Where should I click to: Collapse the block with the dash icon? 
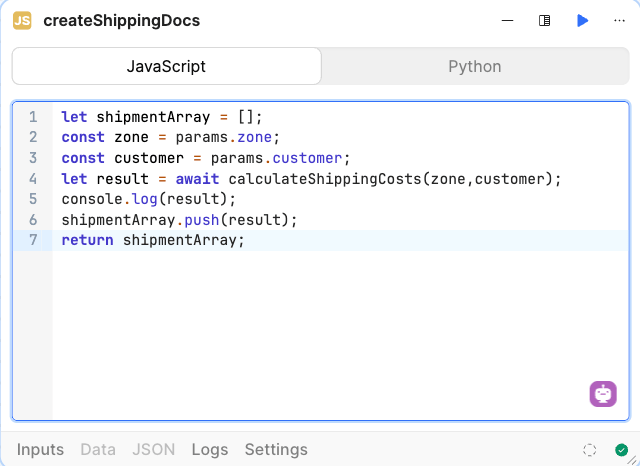[x=507, y=20]
